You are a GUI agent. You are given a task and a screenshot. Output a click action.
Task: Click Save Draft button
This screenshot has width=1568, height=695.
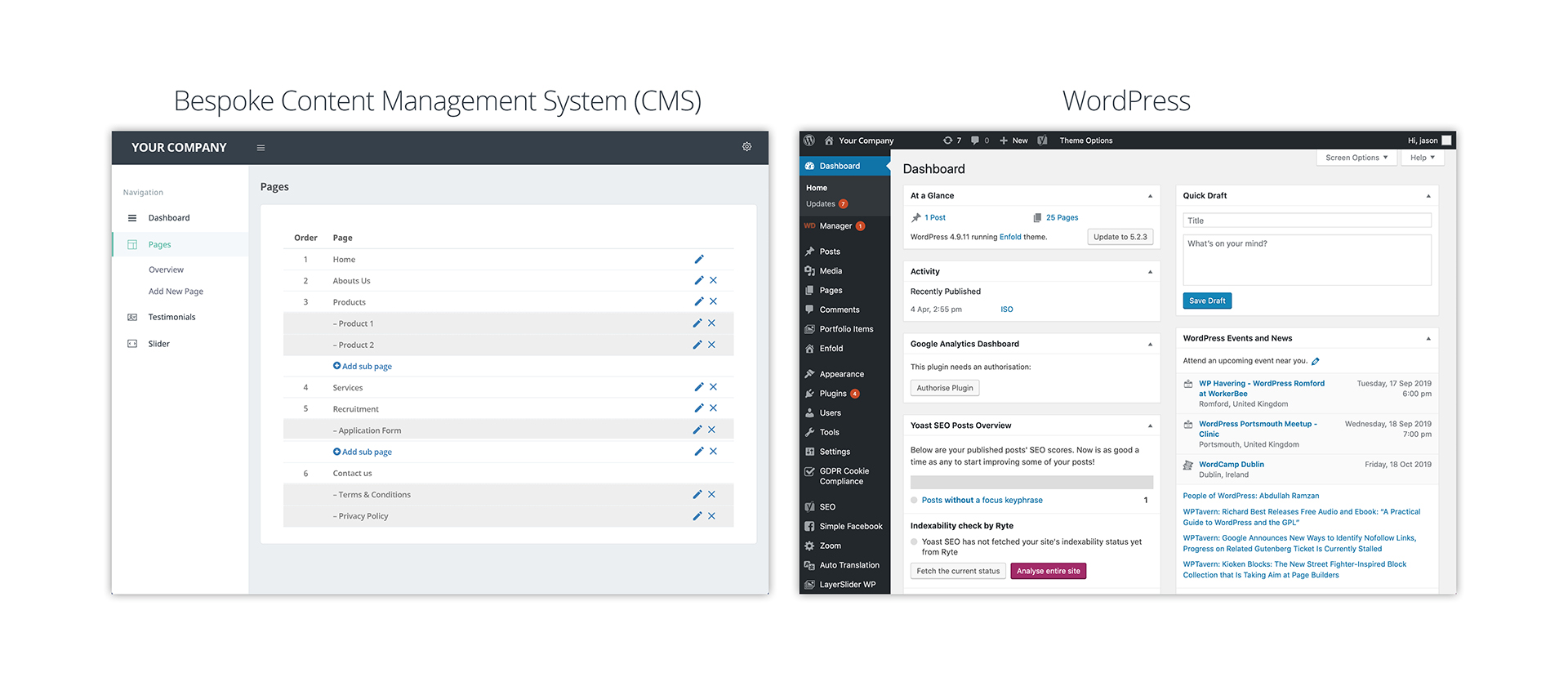(1207, 301)
